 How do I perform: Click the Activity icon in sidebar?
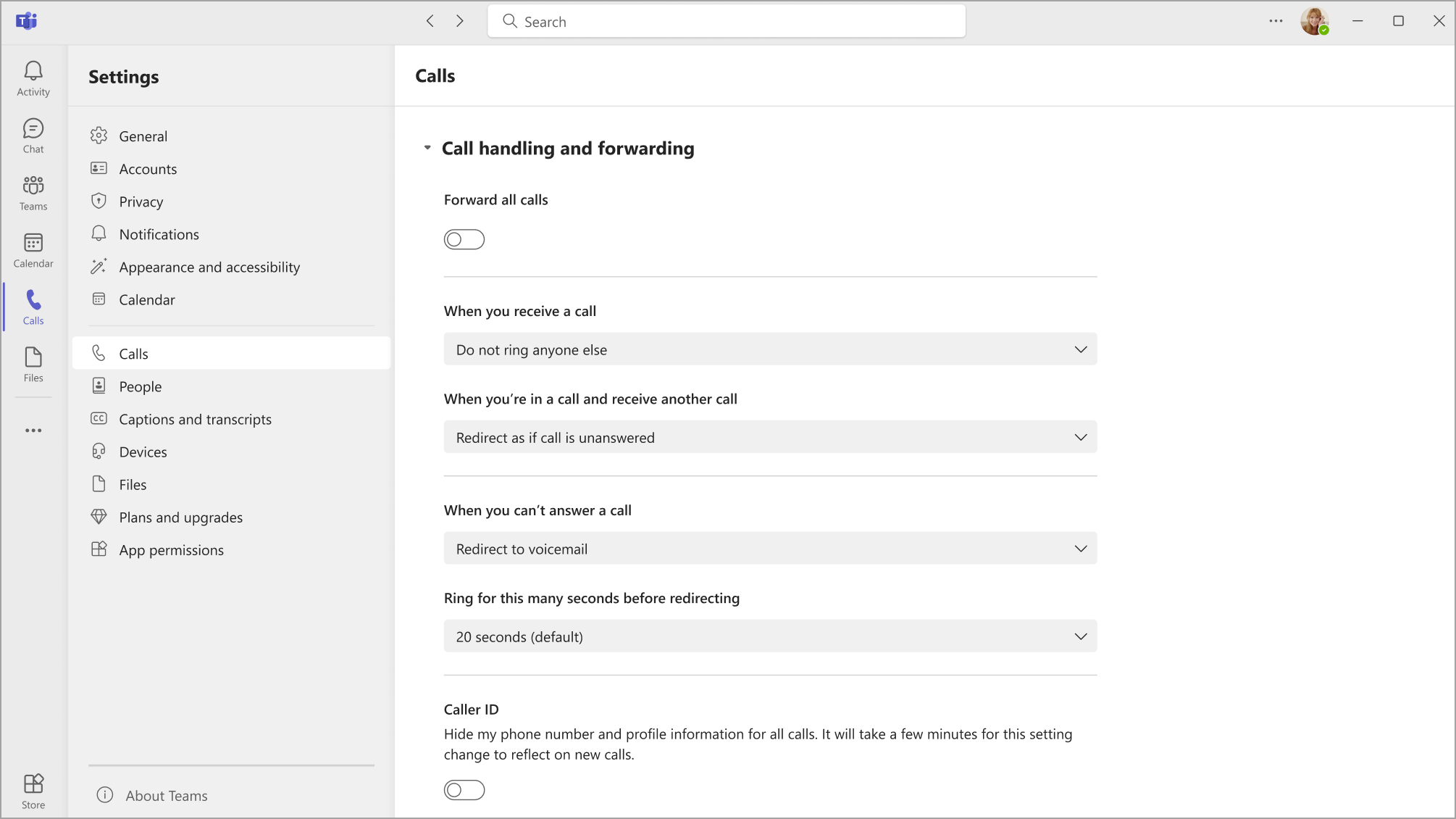pyautogui.click(x=33, y=78)
